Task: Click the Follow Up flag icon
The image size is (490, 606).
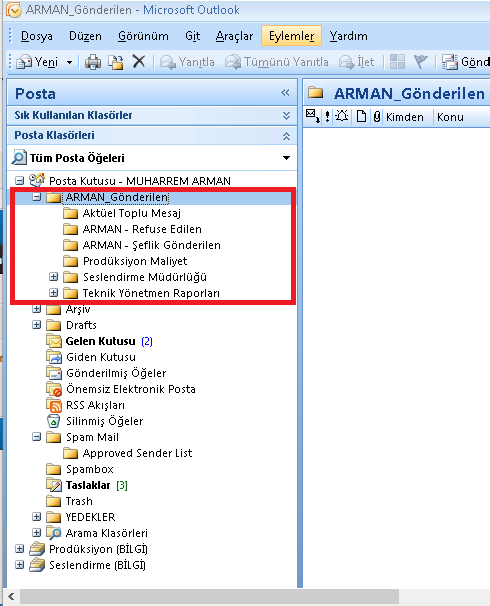Action: coord(420,61)
